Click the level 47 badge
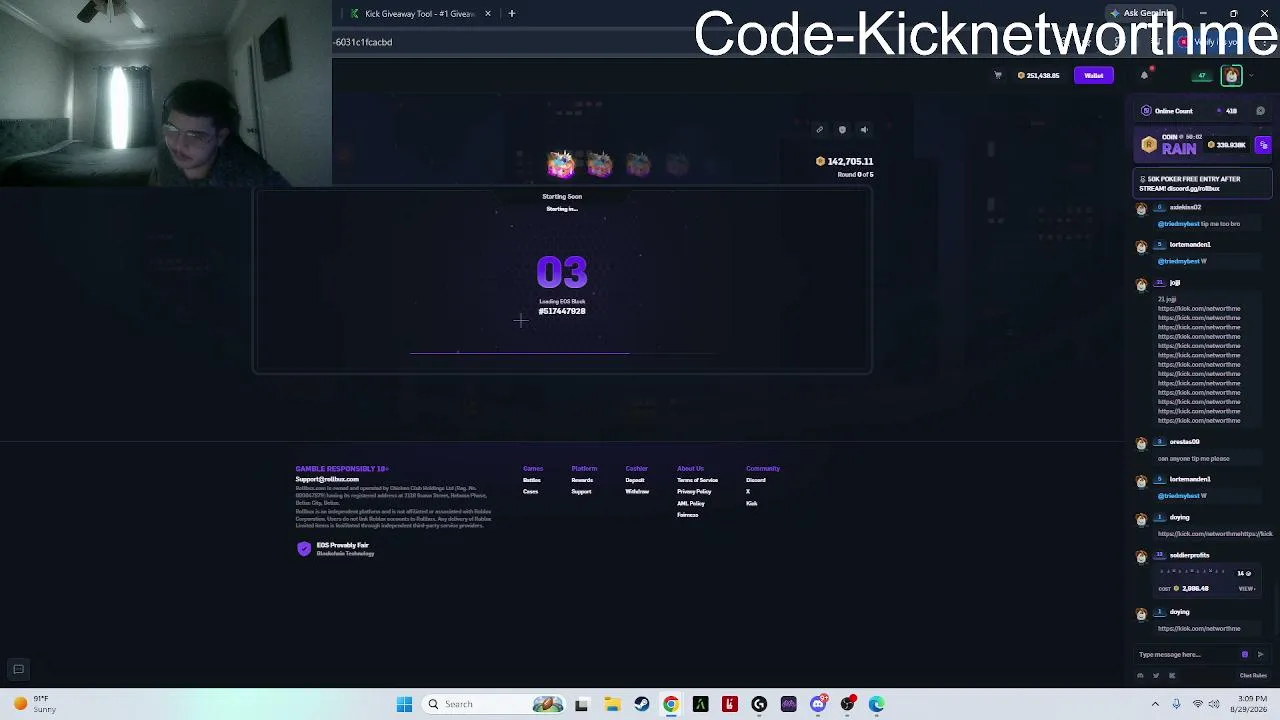Image resolution: width=1280 pixels, height=720 pixels. [1202, 76]
